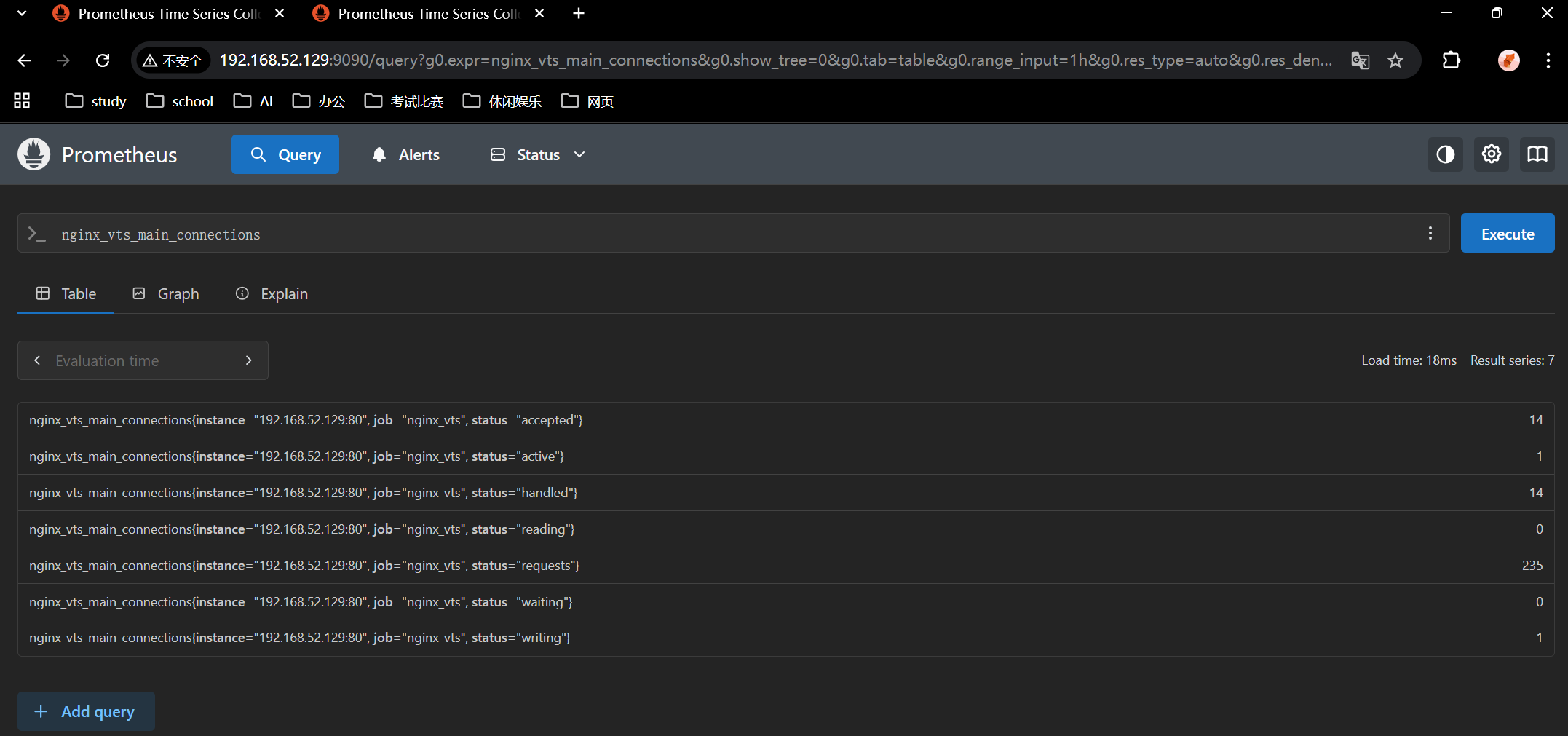Expand the Status dropdown menu
This screenshot has height=736, width=1568.
tap(538, 154)
